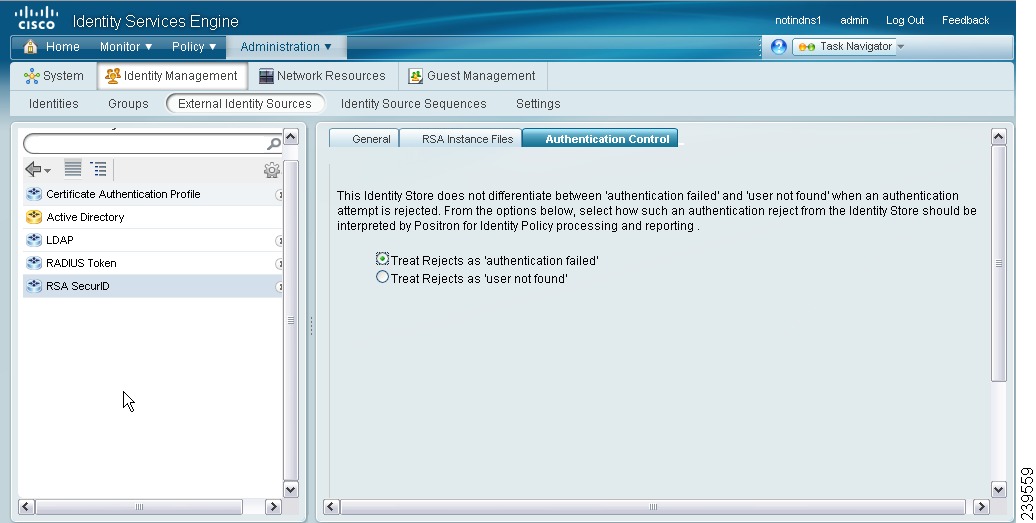Click the search magnifier icon

pyautogui.click(x=274, y=143)
